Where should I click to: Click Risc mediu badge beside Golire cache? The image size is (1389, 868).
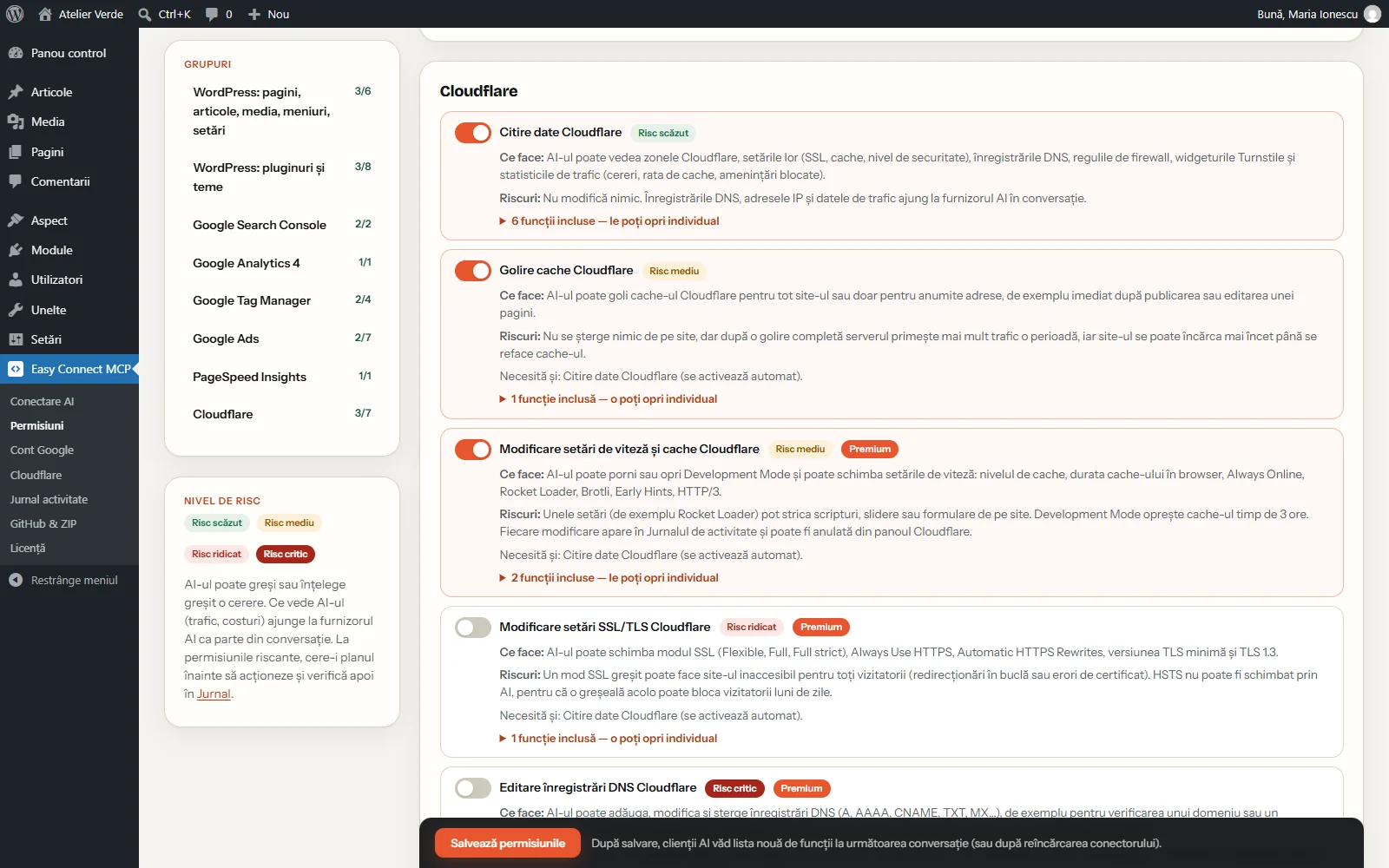coord(675,271)
